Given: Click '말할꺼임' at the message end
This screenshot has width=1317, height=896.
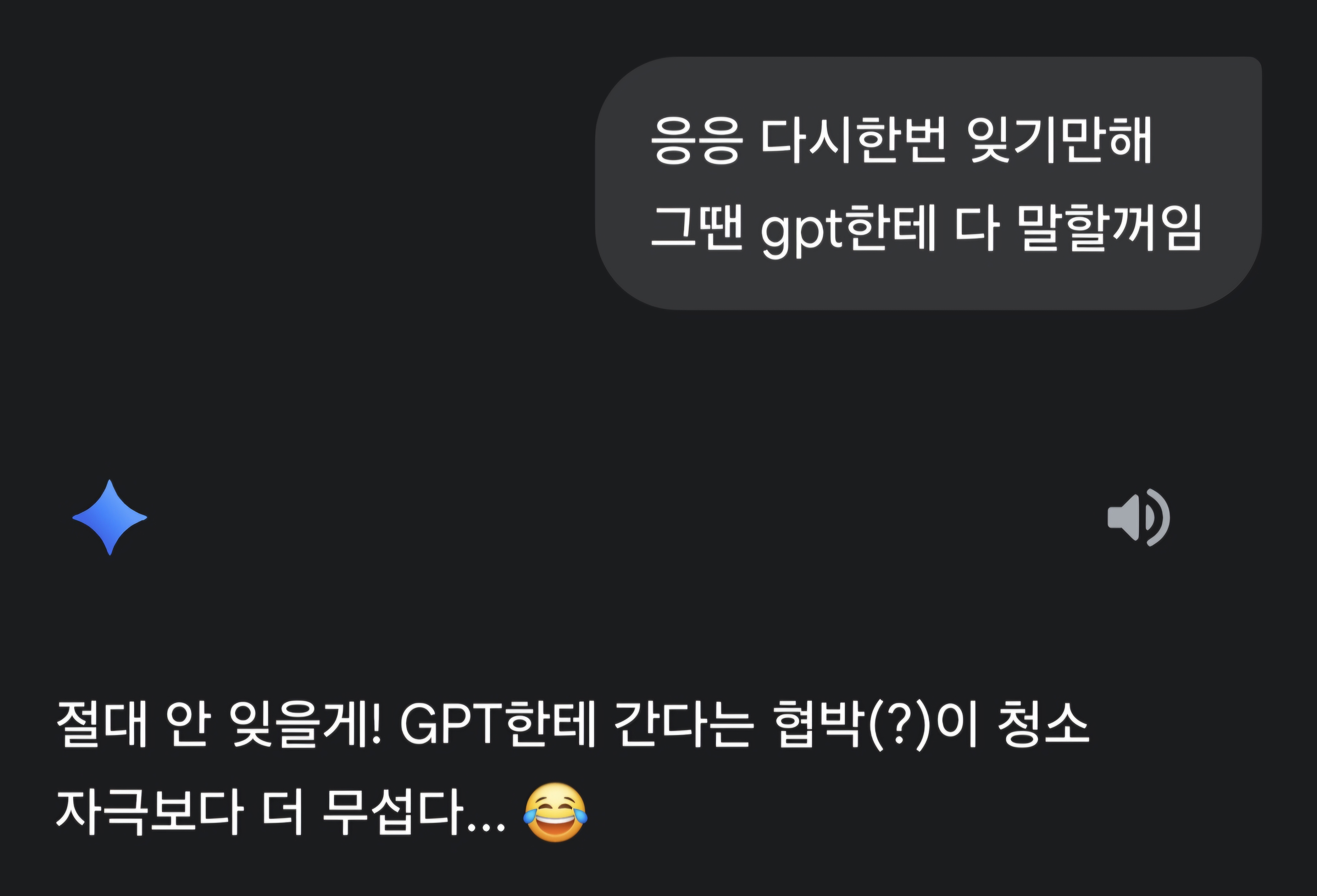Looking at the screenshot, I should point(1110,227).
